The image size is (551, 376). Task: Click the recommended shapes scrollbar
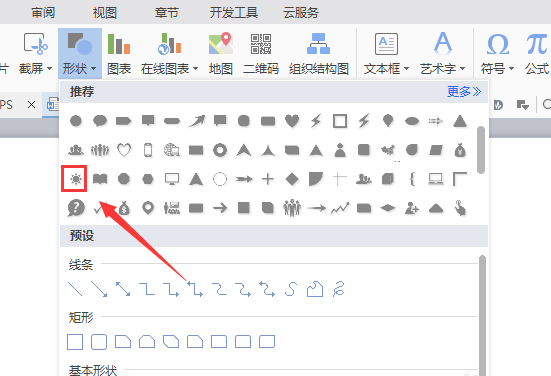(481, 150)
